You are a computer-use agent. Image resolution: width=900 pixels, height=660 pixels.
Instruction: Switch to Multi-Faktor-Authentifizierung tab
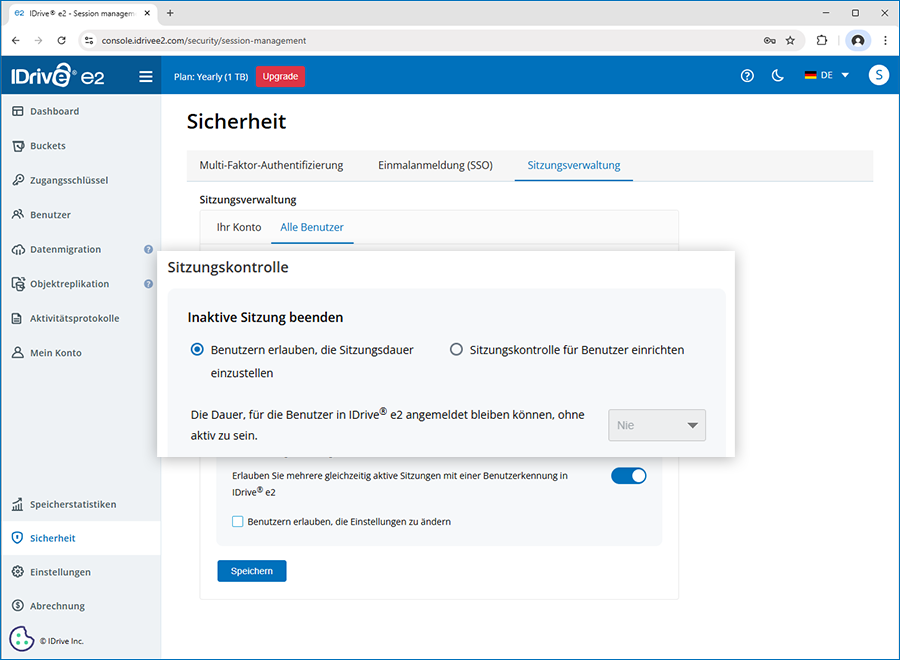[271, 165]
